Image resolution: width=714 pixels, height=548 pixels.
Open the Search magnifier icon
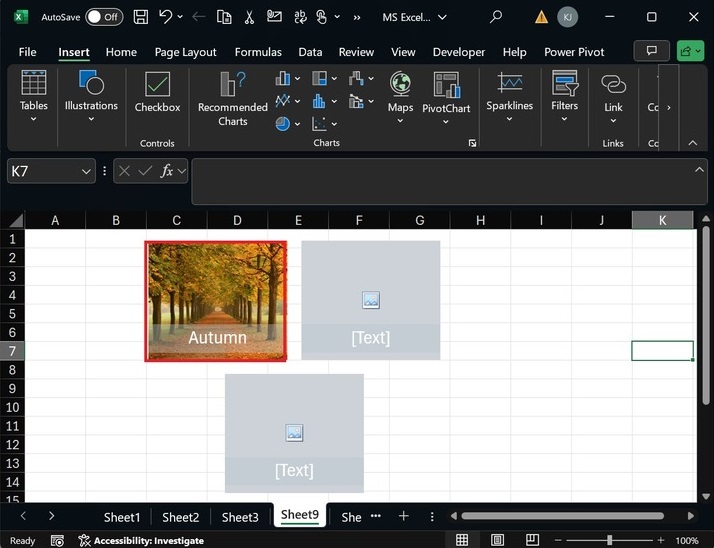(496, 17)
